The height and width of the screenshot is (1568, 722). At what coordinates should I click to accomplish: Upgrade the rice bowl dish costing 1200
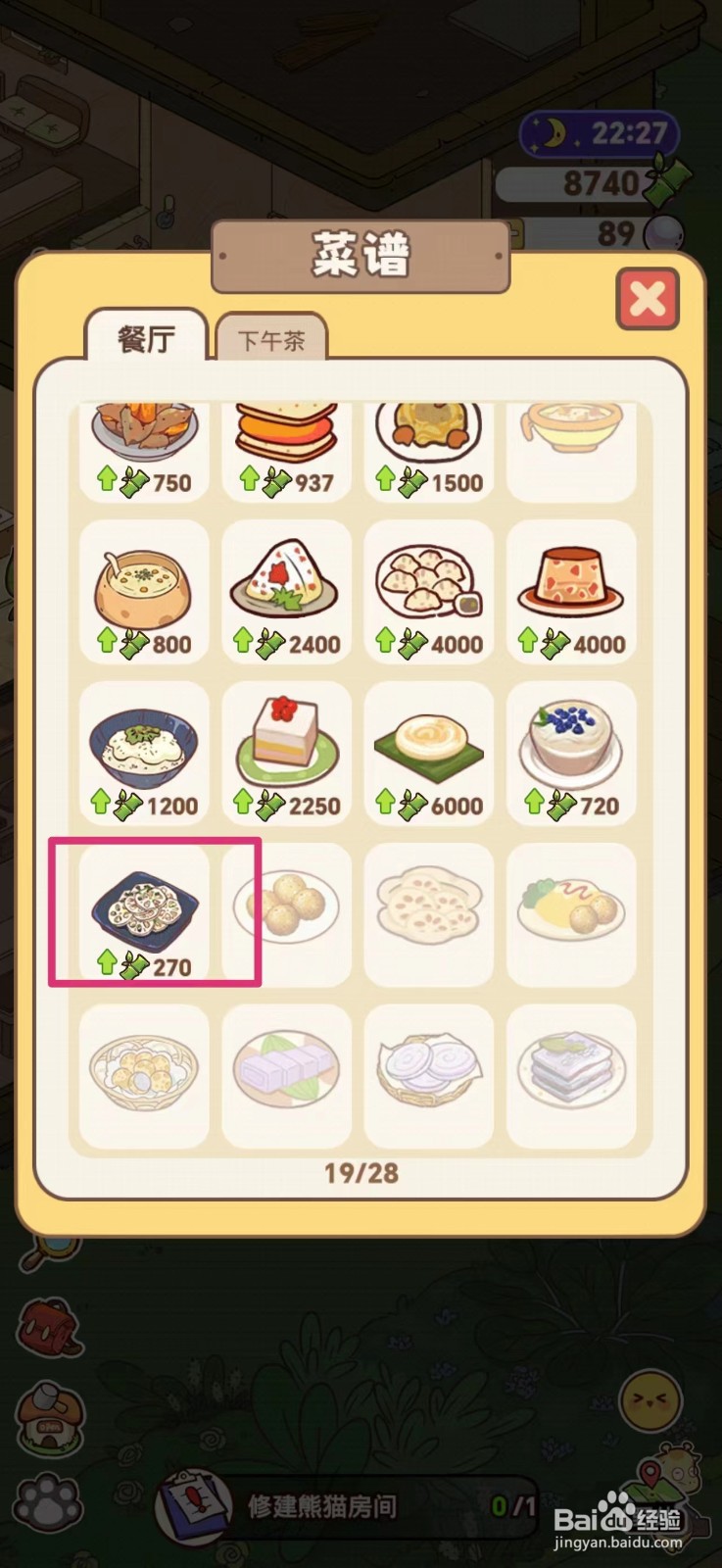pyautogui.click(x=145, y=752)
